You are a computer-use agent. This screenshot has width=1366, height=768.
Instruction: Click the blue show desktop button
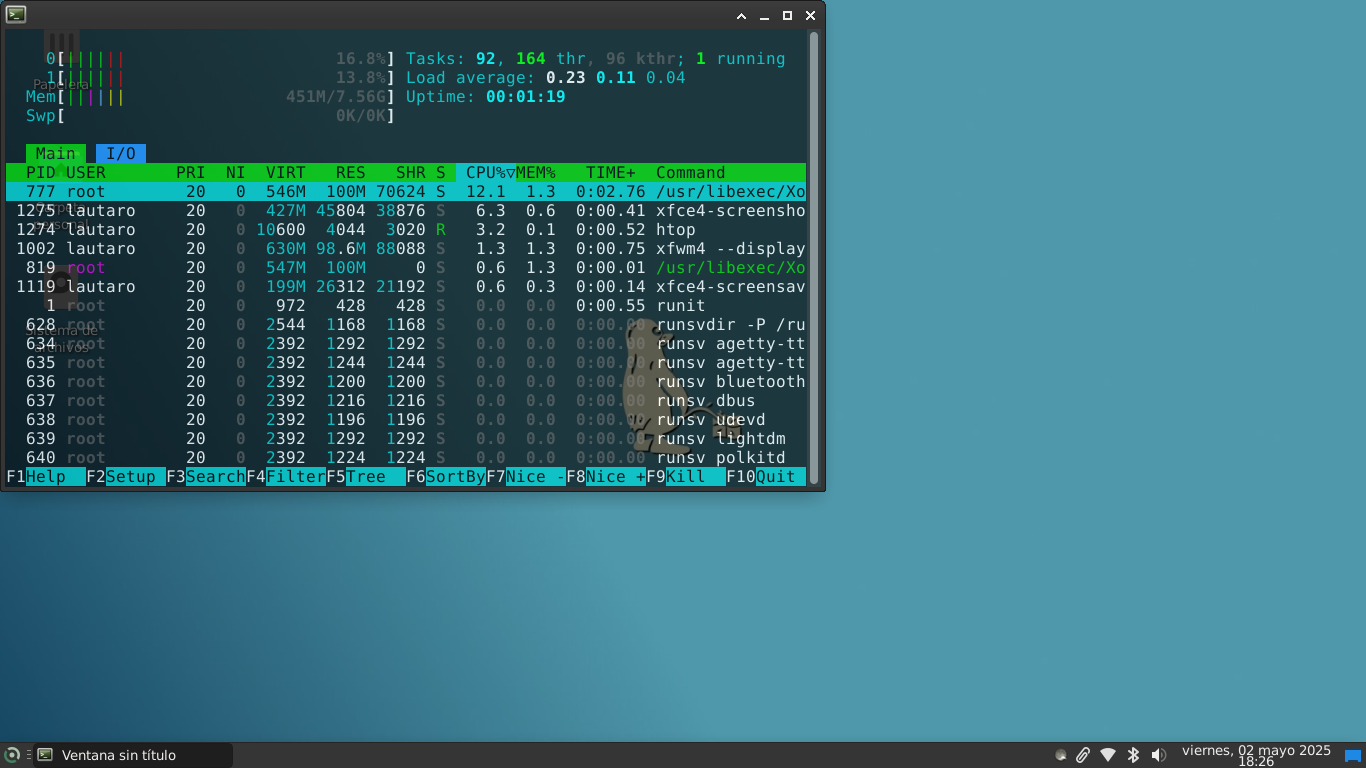1353,756
